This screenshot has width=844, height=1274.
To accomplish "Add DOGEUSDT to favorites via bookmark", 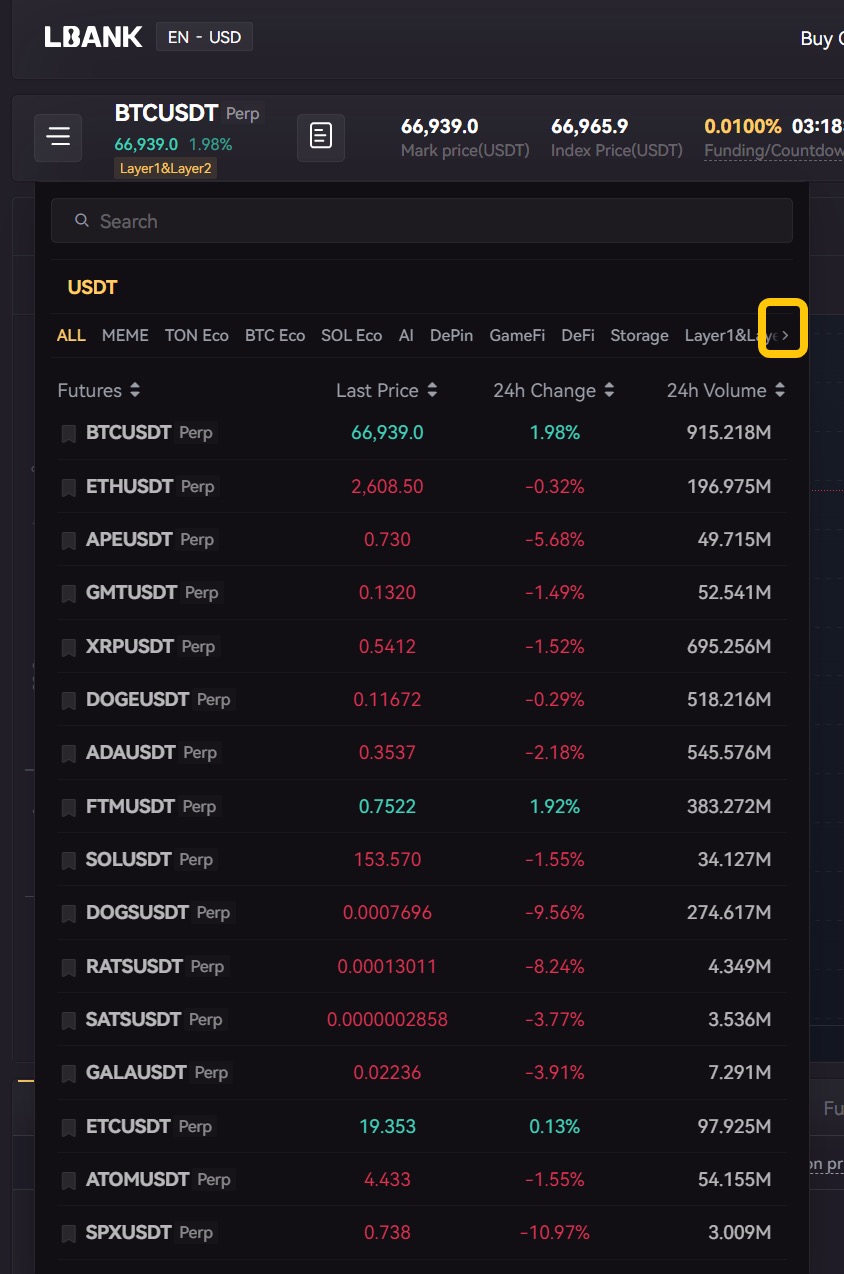I will coord(69,700).
